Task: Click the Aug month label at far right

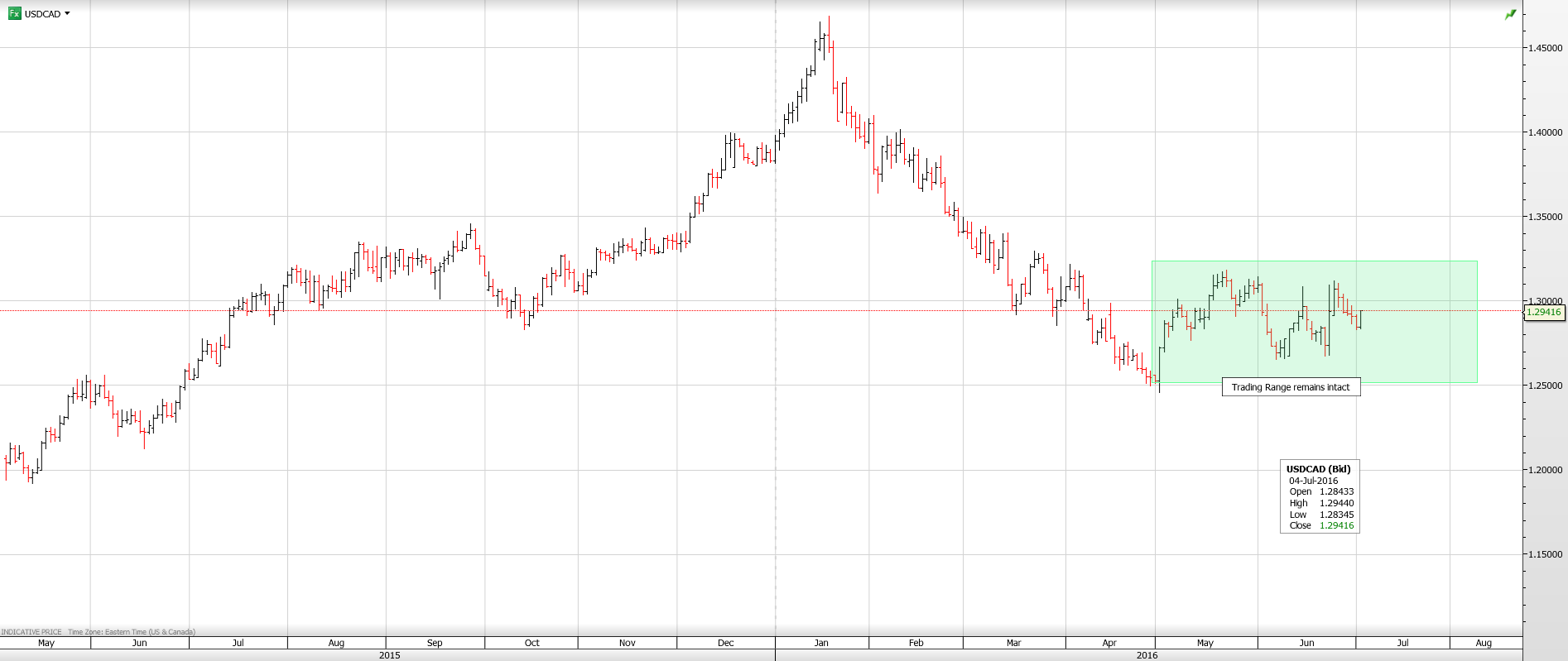Action: point(1484,643)
